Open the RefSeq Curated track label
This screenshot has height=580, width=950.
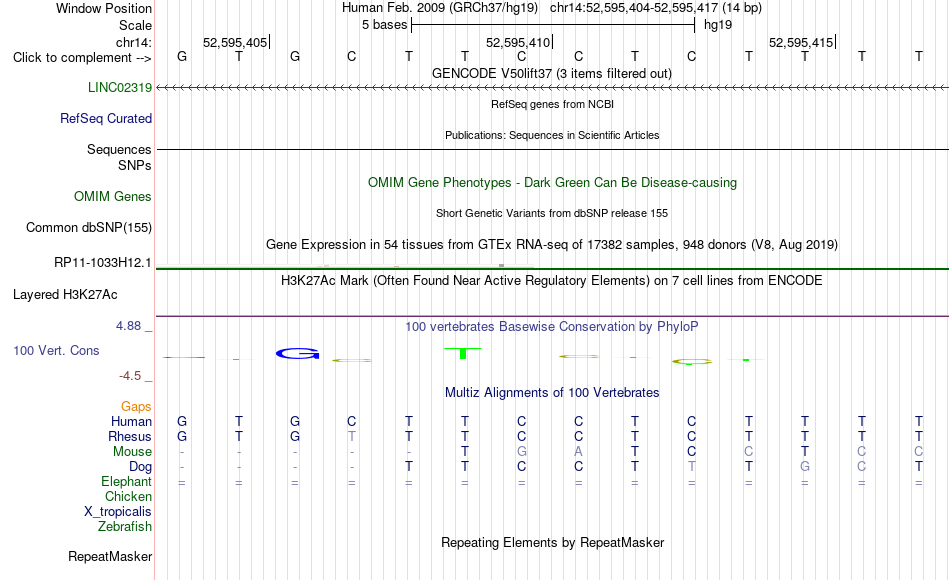tap(105, 118)
